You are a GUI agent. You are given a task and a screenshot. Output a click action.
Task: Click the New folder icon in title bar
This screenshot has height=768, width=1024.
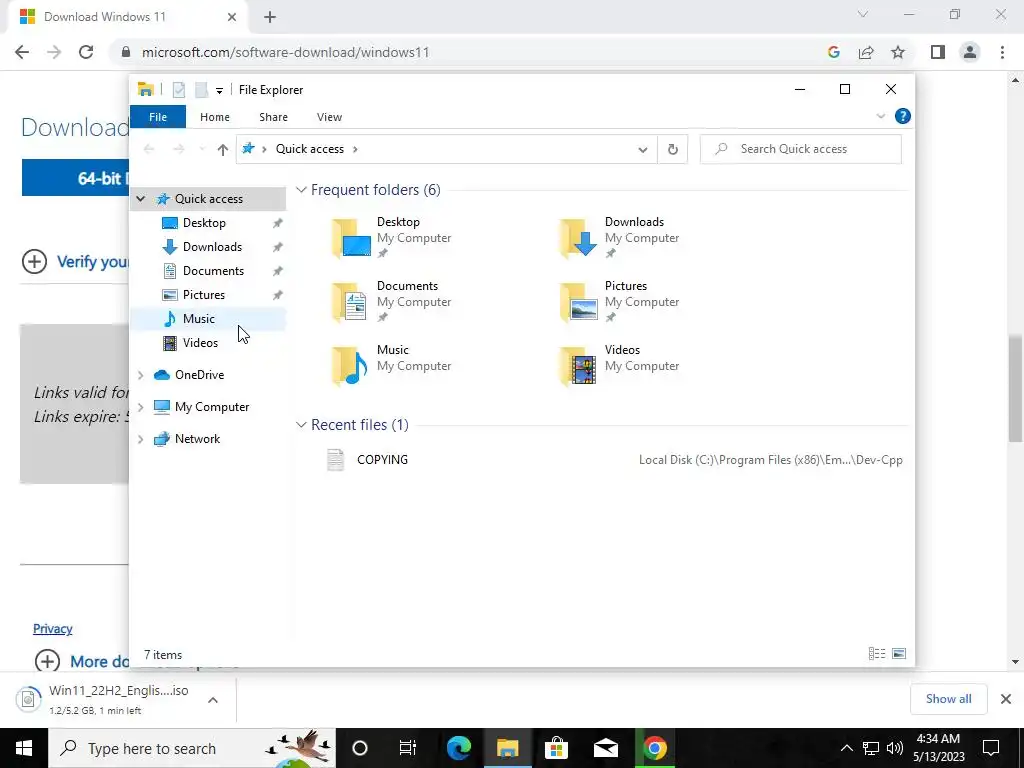coord(202,90)
